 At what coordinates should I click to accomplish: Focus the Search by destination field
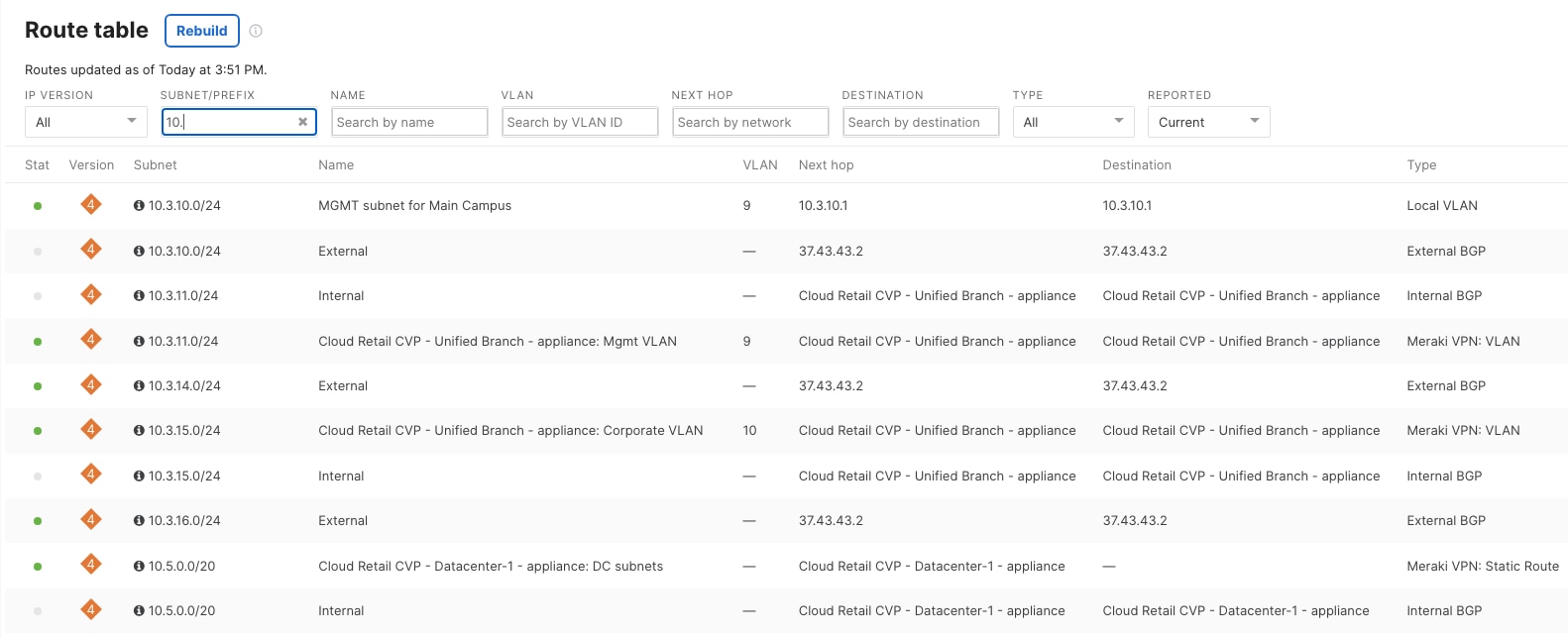[x=921, y=122]
